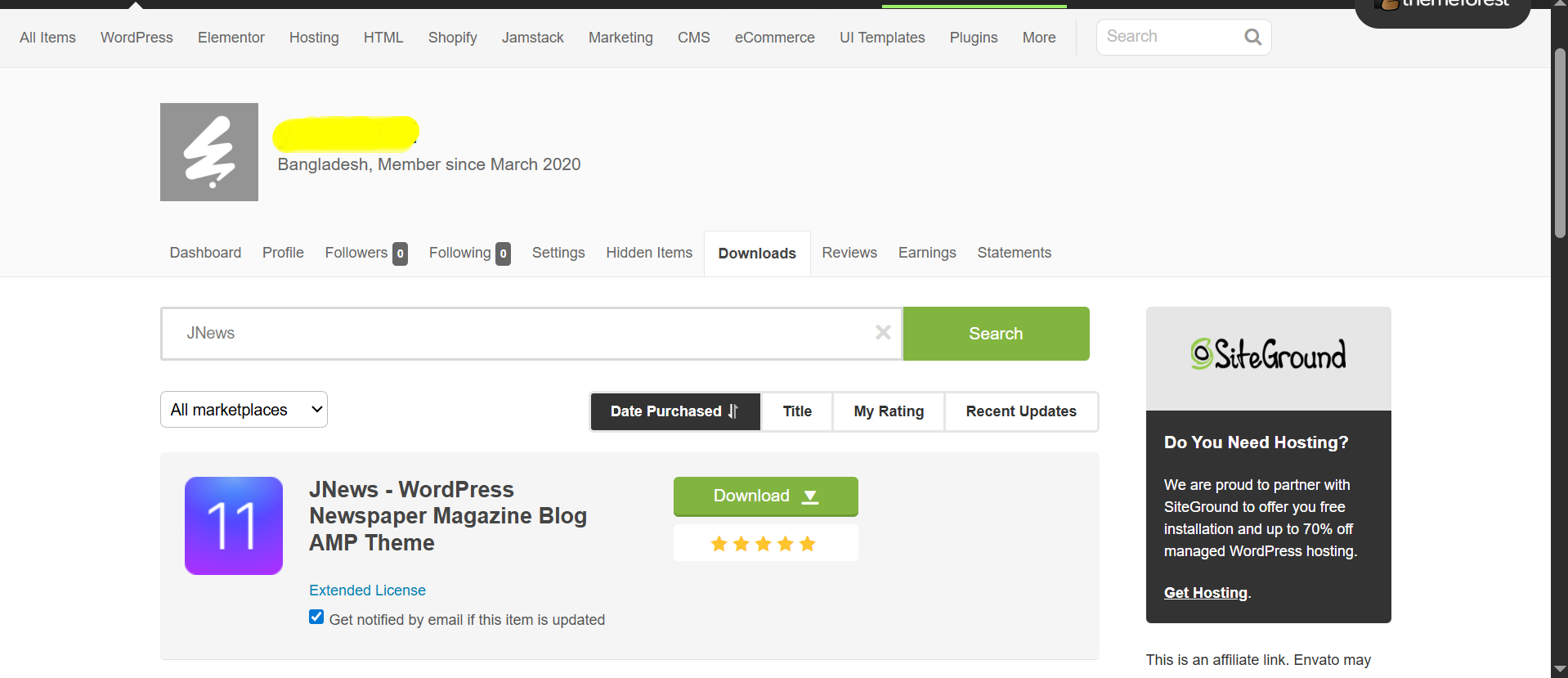Open HTML category menu

[x=383, y=38]
